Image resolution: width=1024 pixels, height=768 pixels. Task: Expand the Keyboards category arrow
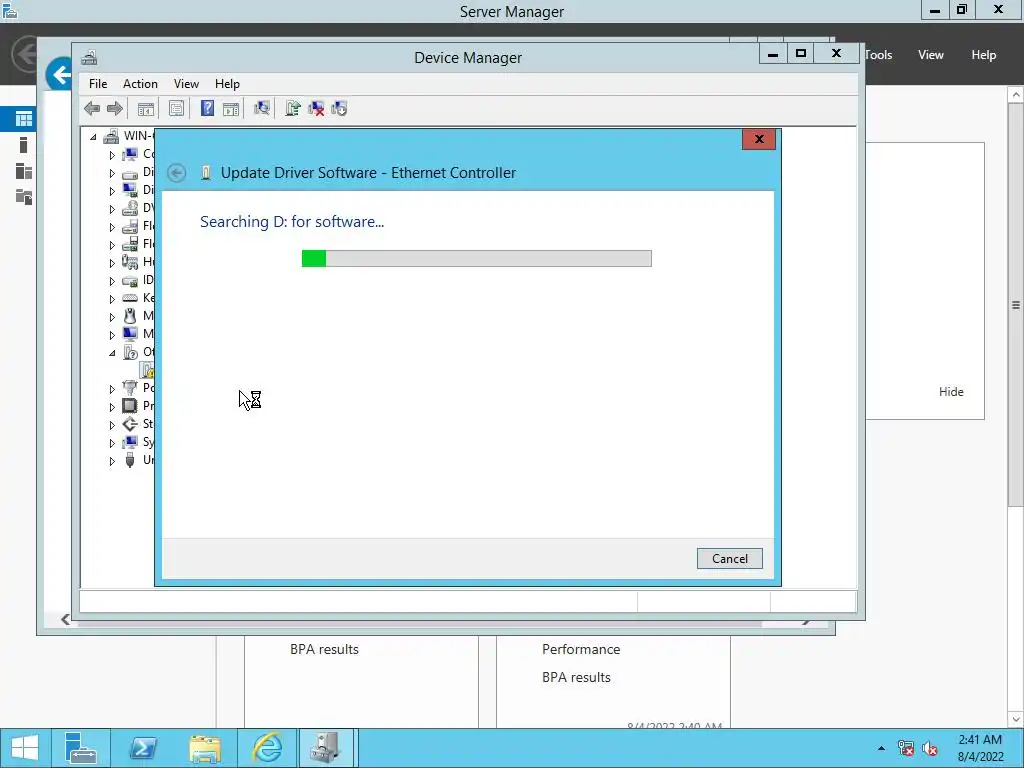click(x=112, y=298)
